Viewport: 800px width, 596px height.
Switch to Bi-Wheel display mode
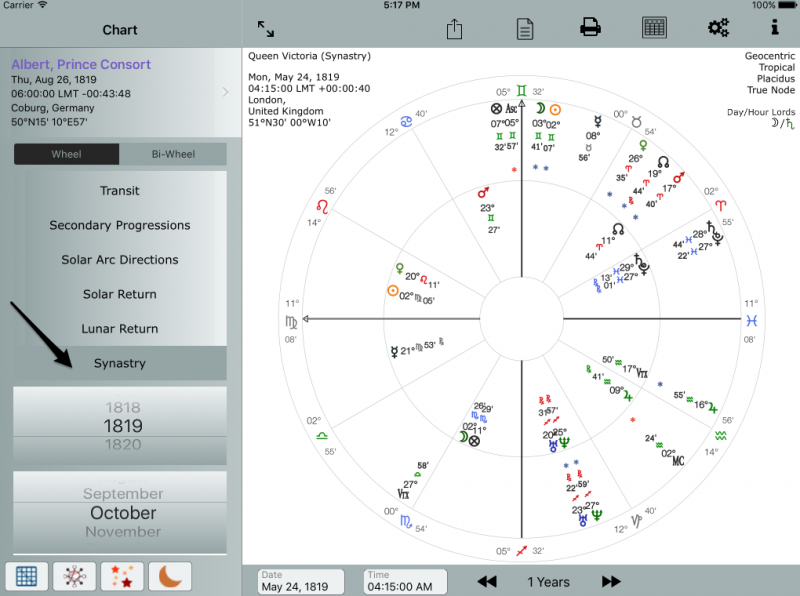(175, 154)
